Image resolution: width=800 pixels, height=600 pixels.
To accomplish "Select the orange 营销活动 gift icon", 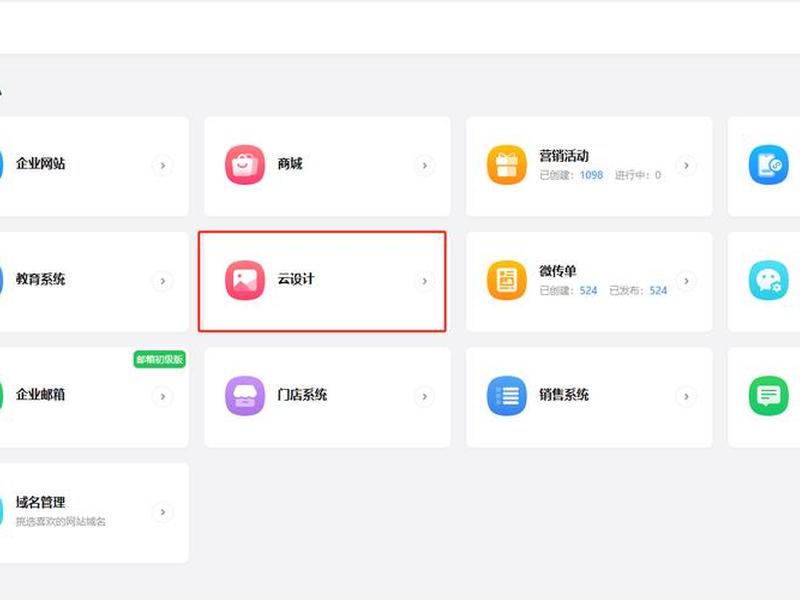I will click(507, 165).
